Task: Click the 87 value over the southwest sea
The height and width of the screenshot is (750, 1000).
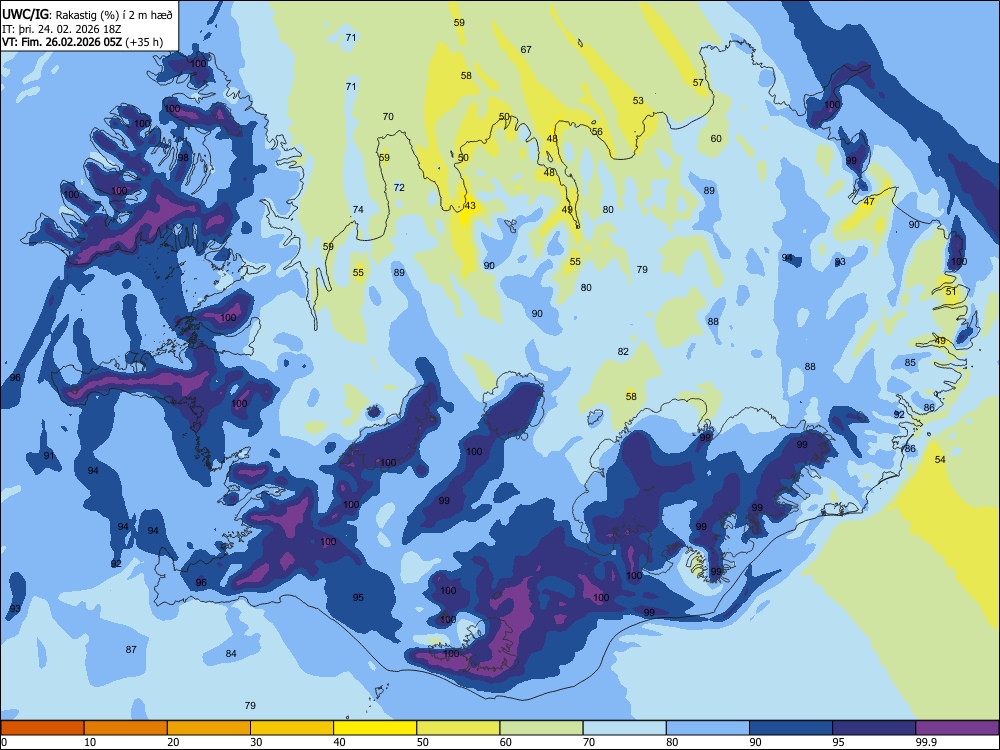Action: (x=131, y=649)
